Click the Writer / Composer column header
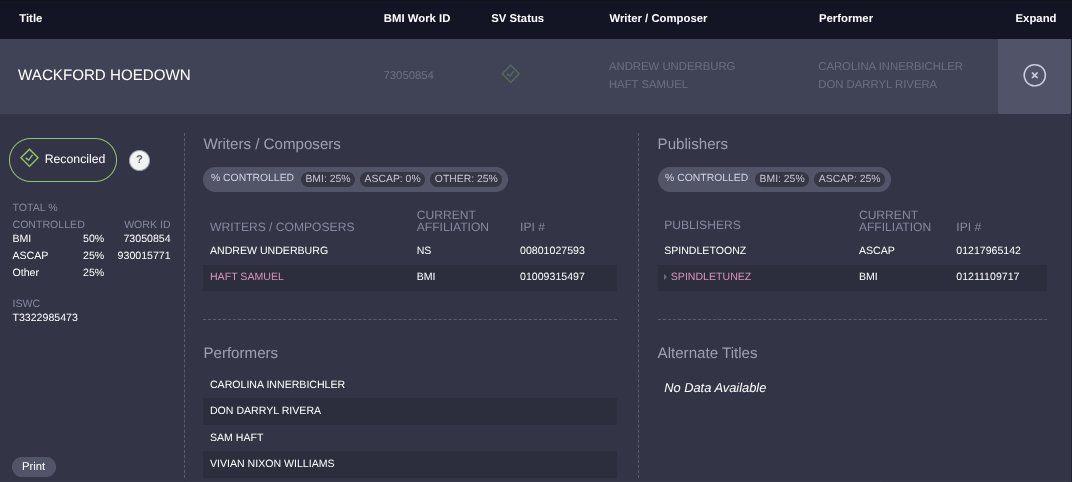 click(x=658, y=18)
